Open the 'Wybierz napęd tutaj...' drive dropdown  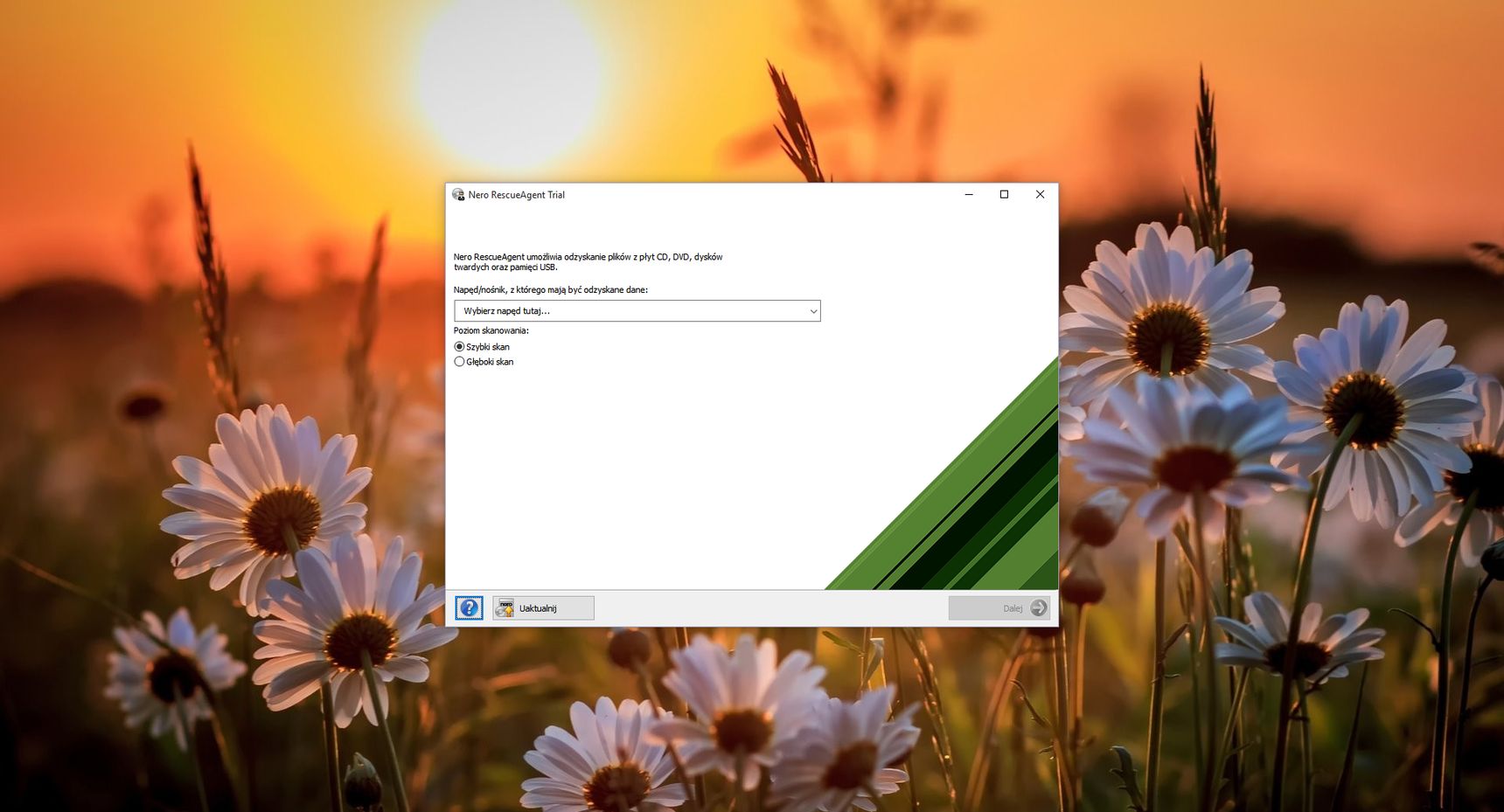coord(637,311)
